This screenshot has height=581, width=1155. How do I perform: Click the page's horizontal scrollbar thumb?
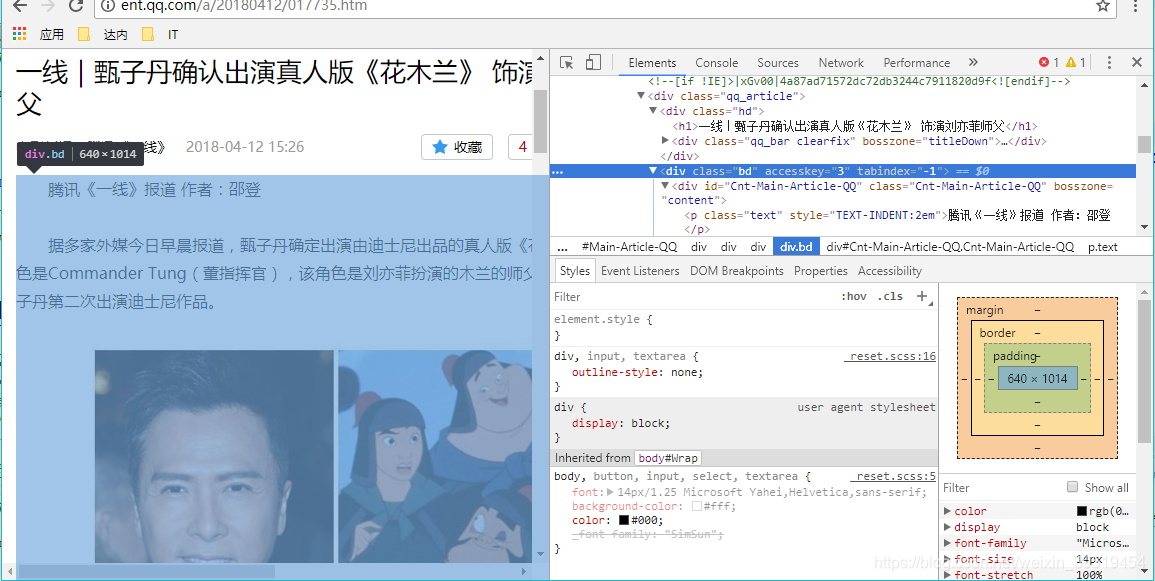[x=146, y=571]
